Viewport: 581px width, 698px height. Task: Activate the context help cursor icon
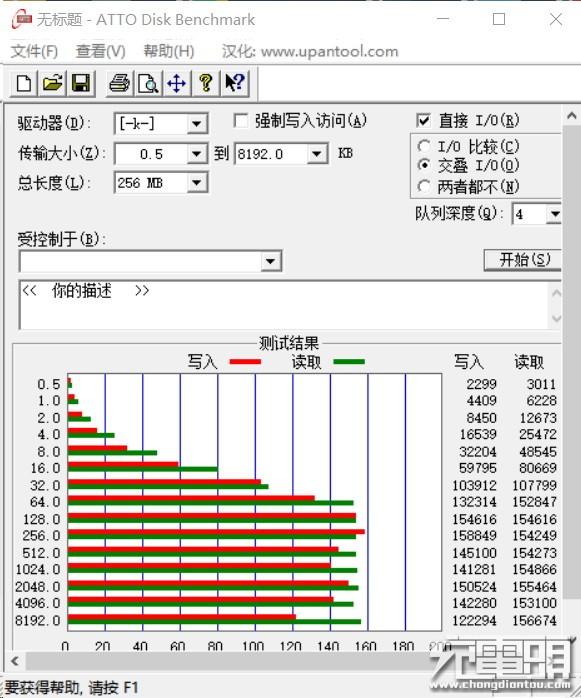click(x=234, y=83)
